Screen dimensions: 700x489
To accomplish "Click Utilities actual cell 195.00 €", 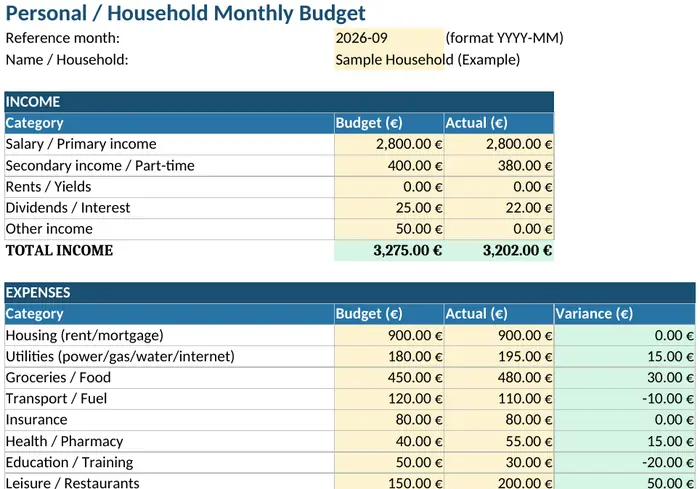I will click(x=499, y=356).
